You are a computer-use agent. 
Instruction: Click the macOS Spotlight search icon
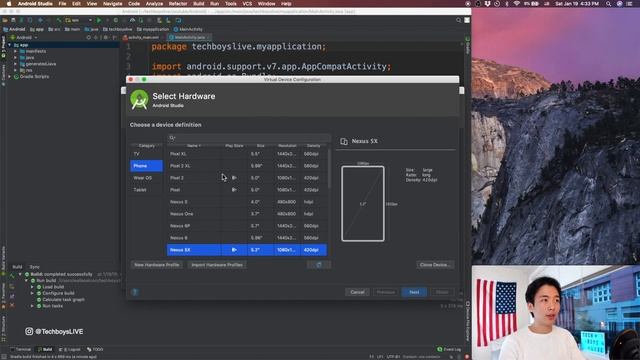609,4
